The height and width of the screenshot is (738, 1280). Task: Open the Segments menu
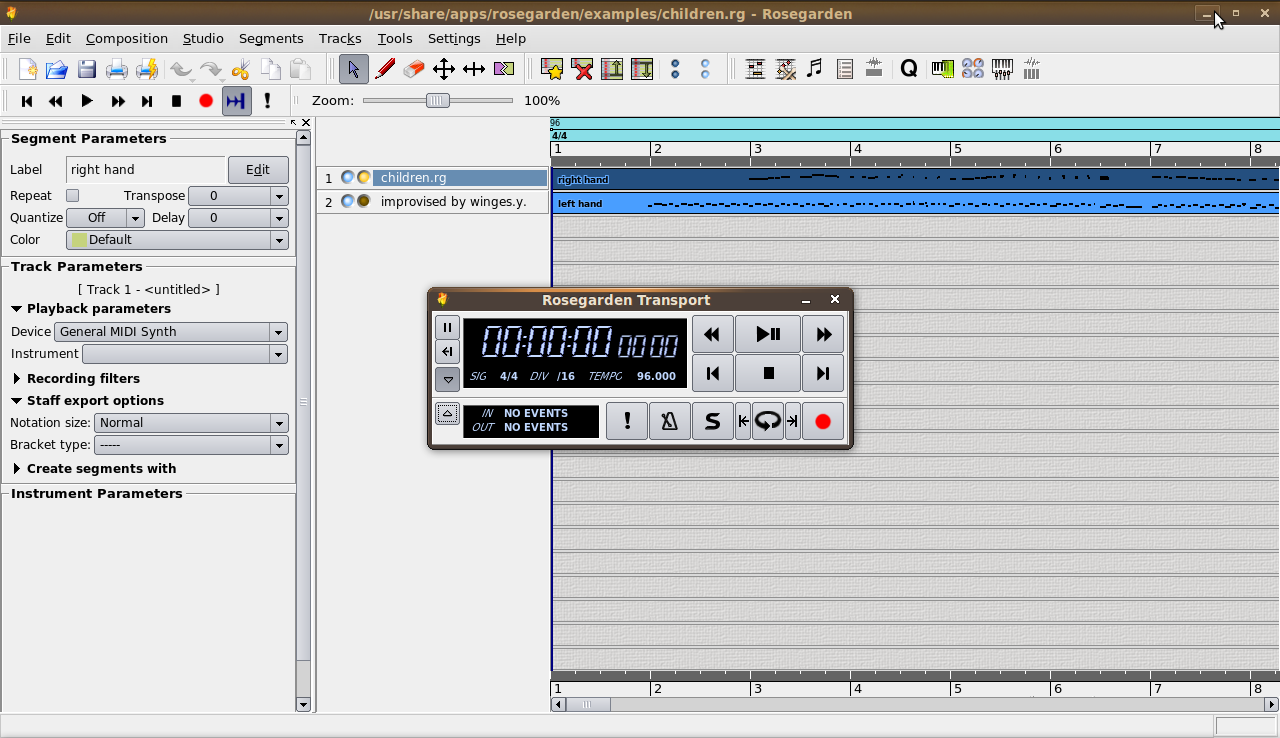pos(271,38)
